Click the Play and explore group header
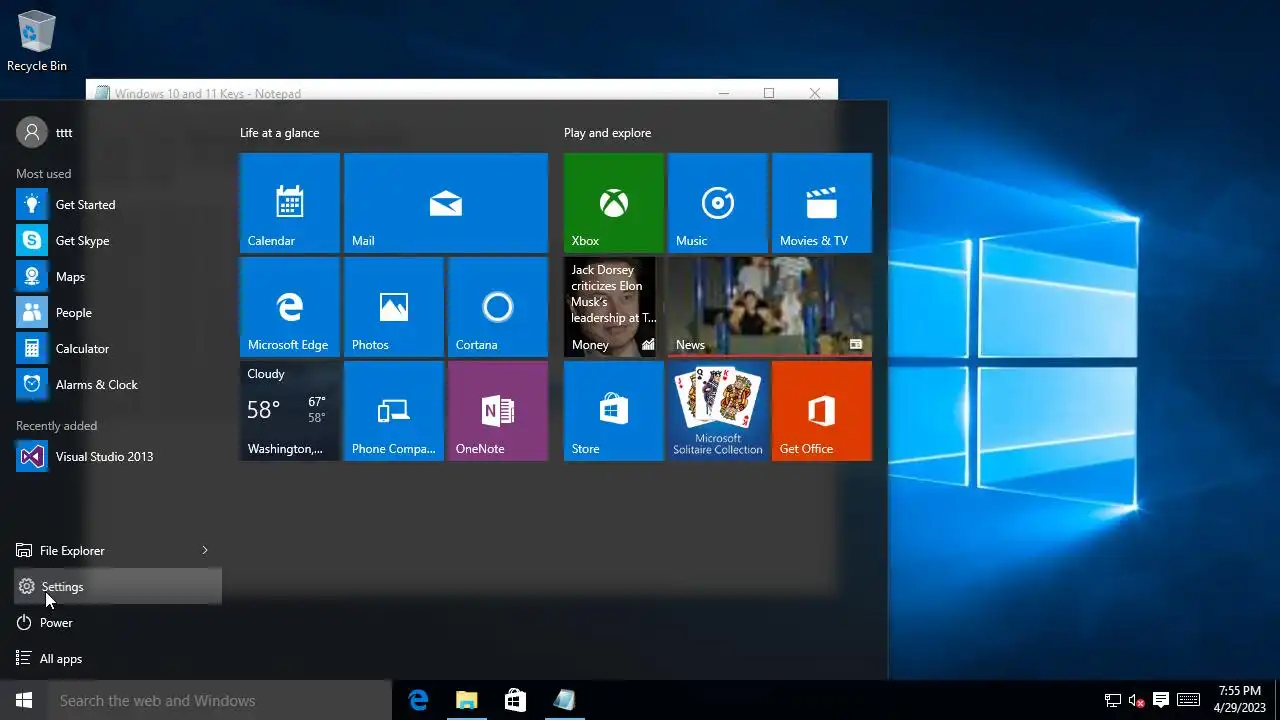The height and width of the screenshot is (720, 1280). pyautogui.click(x=607, y=133)
